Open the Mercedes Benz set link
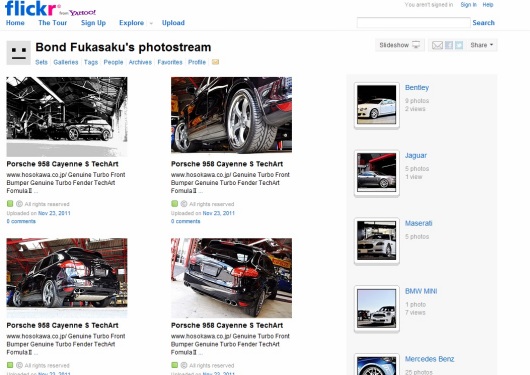This screenshot has width=530, height=375. click(x=429, y=359)
